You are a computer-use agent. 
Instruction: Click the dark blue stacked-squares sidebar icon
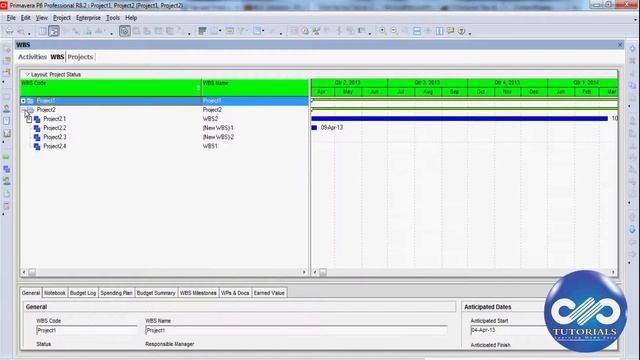7,169
